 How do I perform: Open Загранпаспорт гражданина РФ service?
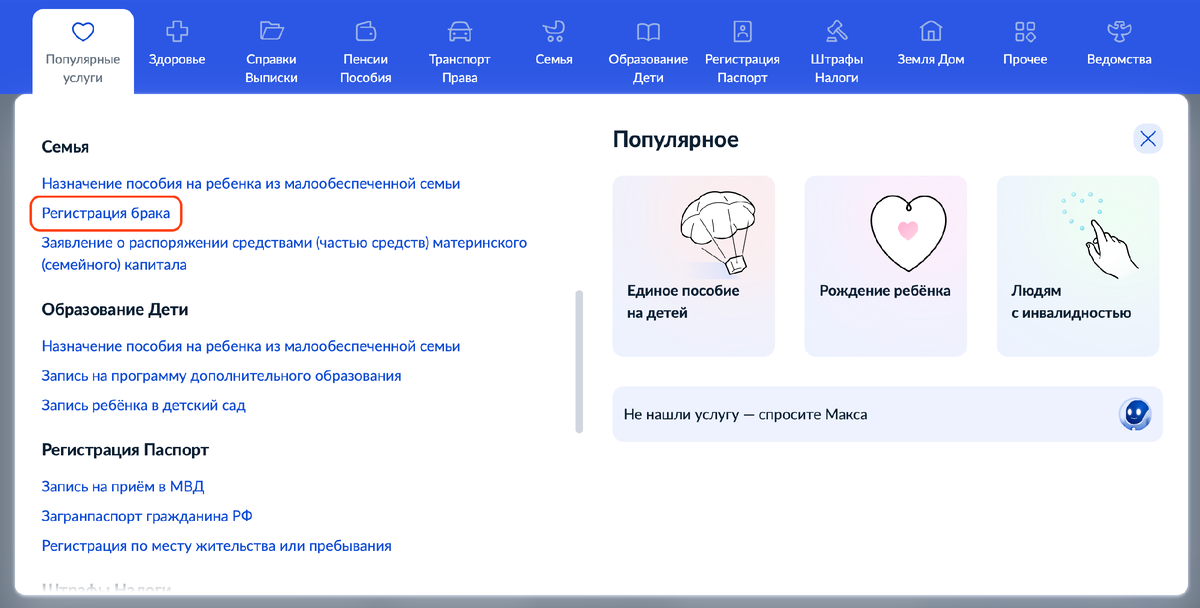pos(145,515)
